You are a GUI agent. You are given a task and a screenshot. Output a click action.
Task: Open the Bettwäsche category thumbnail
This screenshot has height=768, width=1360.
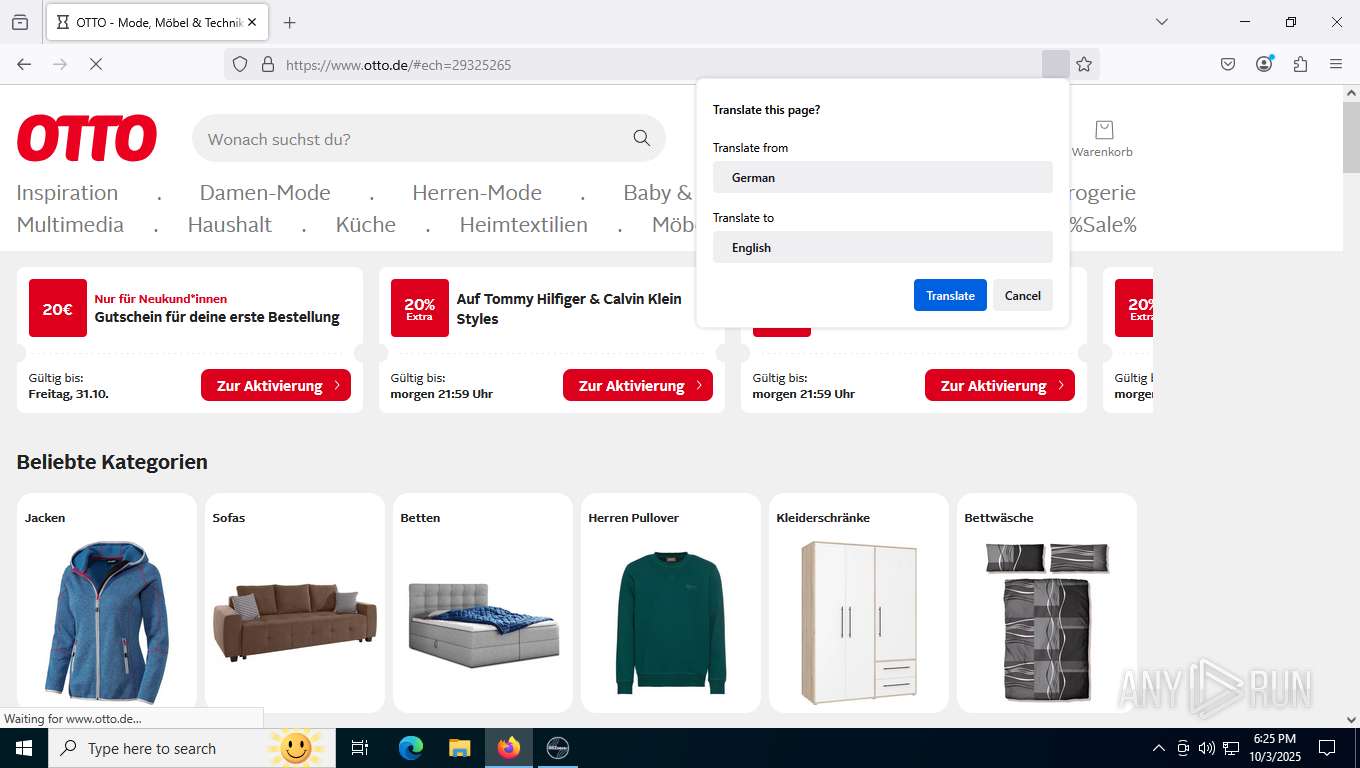pos(1047,603)
